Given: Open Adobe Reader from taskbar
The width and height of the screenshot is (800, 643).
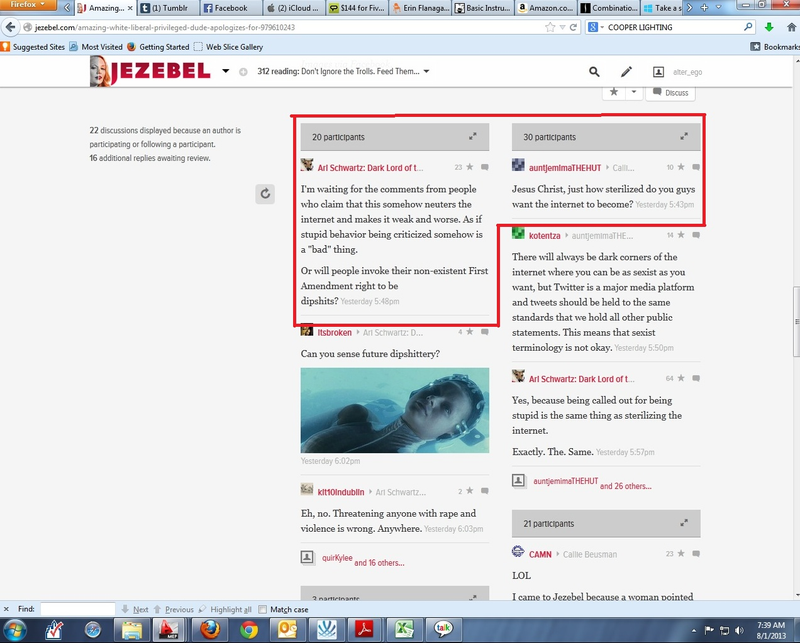Looking at the screenshot, I should click(x=364, y=630).
